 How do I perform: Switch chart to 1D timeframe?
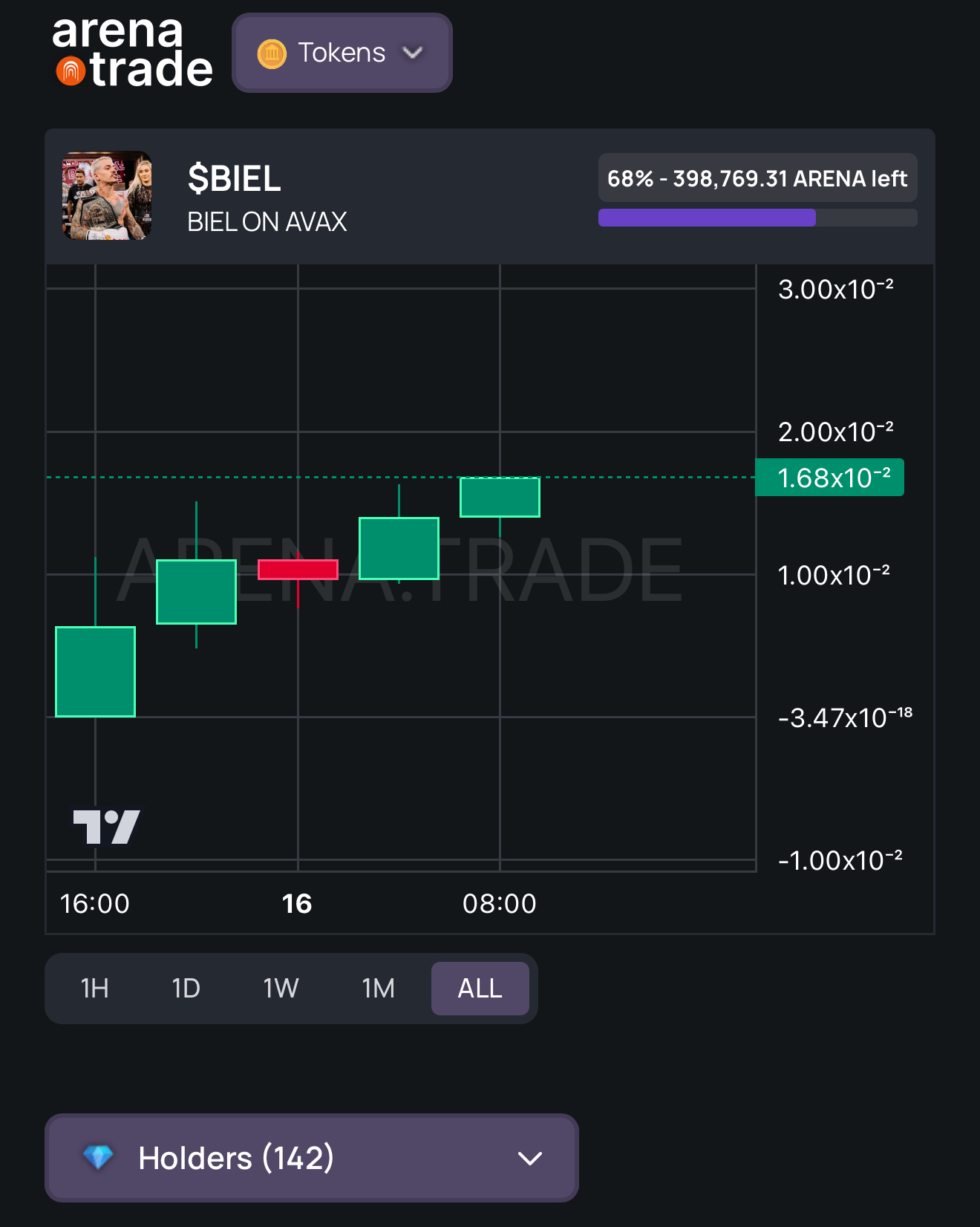click(x=186, y=989)
